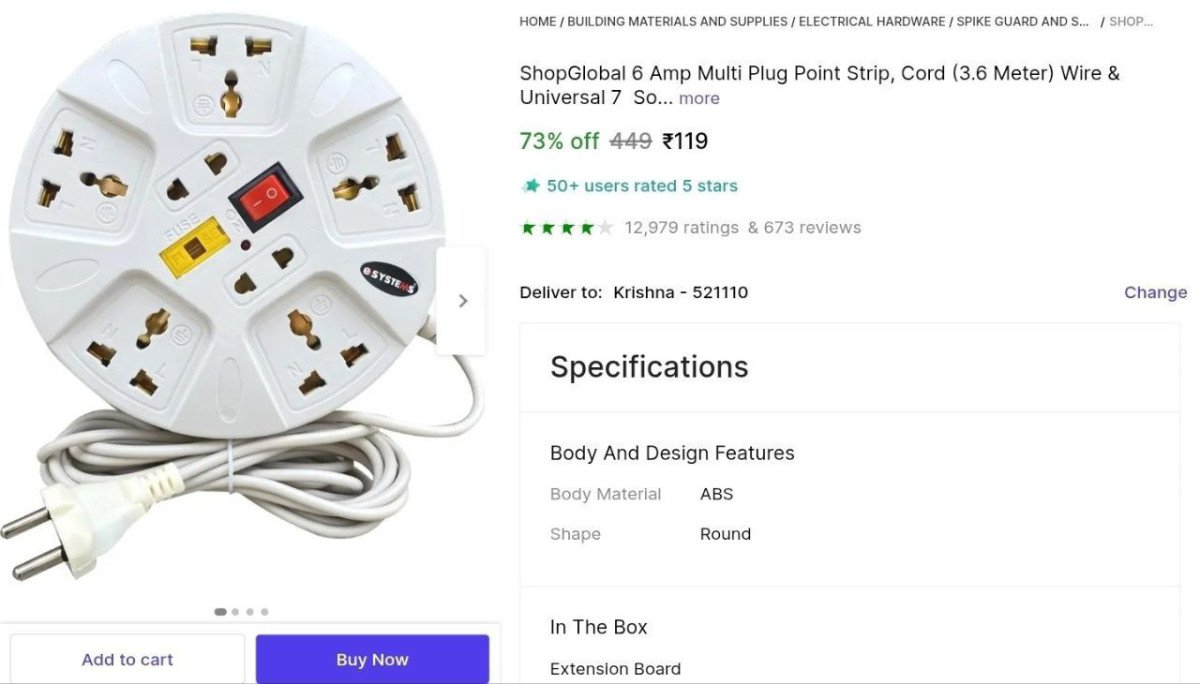Open the Electrical Hardware breadcrumb
Viewport: 1200px width, 684px height.
click(x=872, y=21)
